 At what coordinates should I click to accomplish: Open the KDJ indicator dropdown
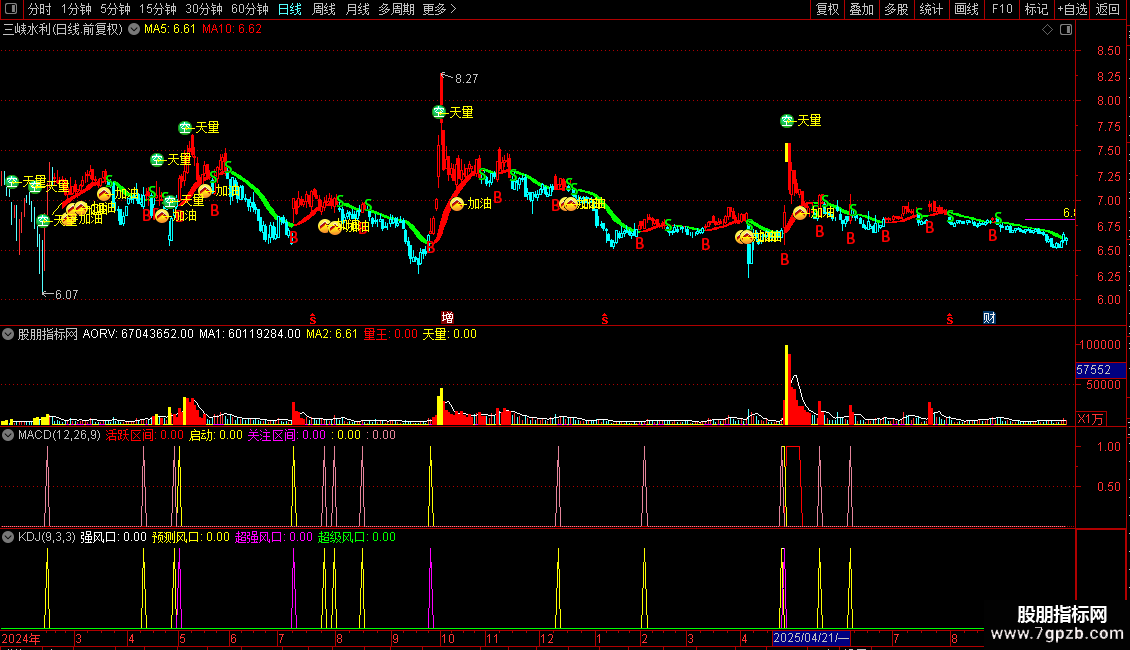8,537
